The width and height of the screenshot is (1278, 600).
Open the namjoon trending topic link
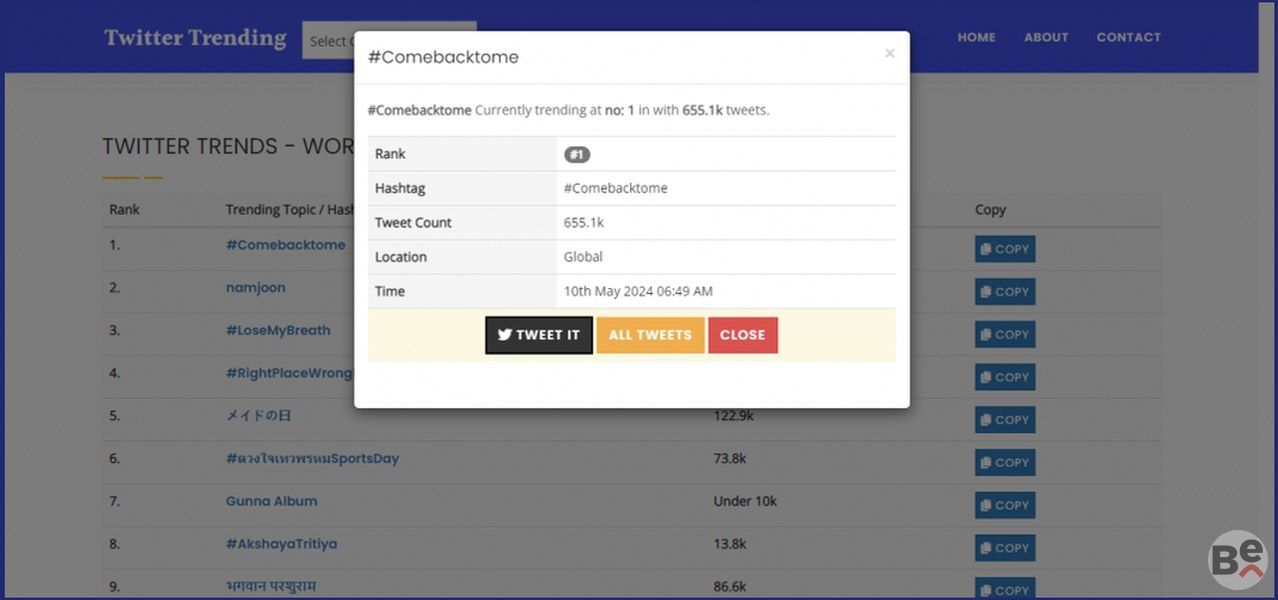tap(255, 288)
